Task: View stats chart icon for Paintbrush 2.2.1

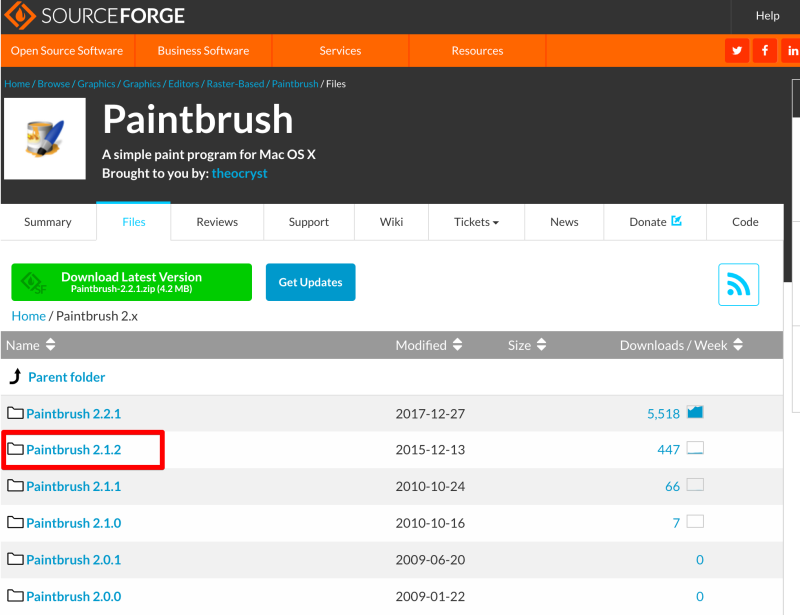Action: (695, 412)
